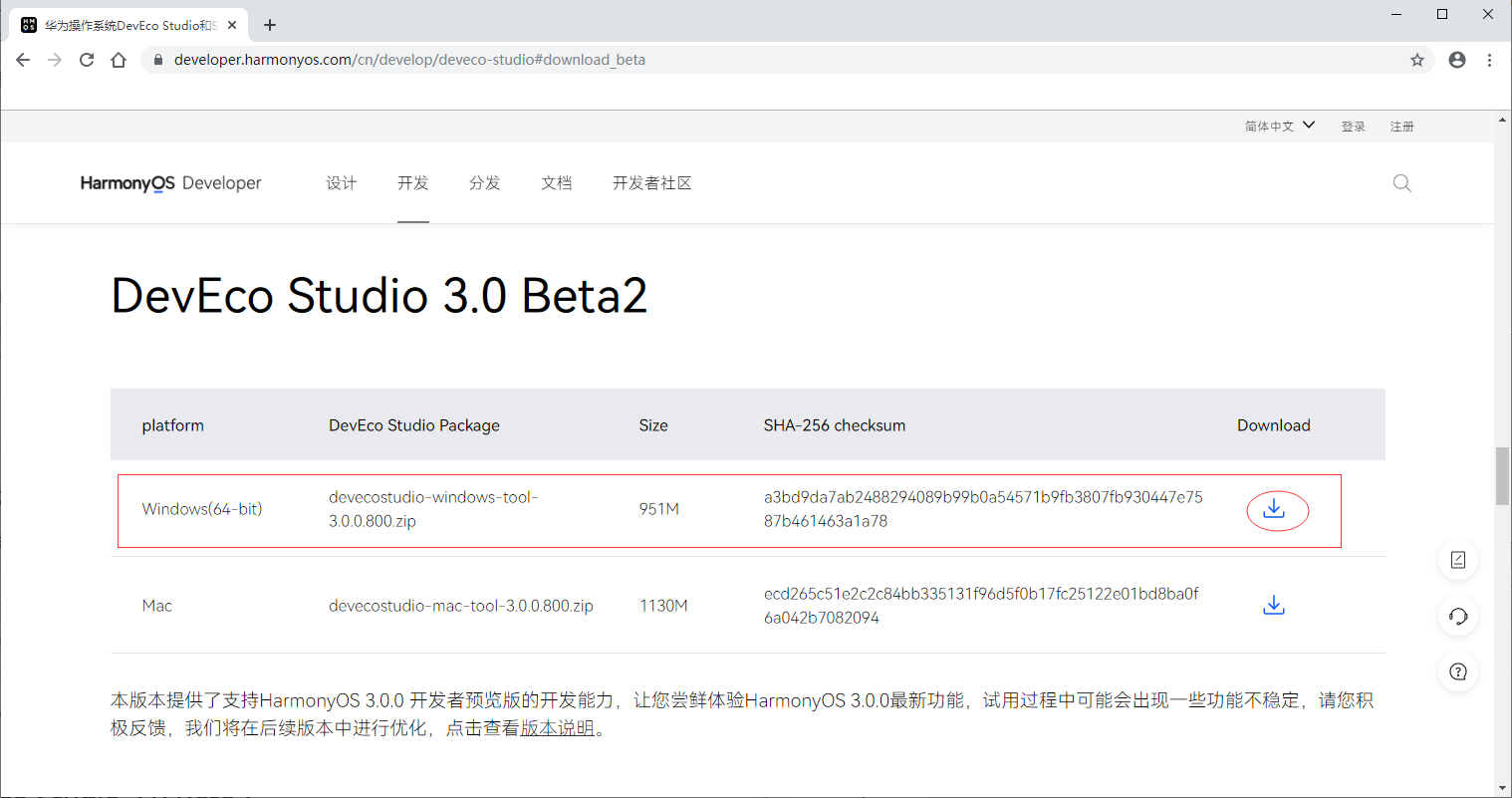Close the DevEco Studio browser tab

pos(232,25)
